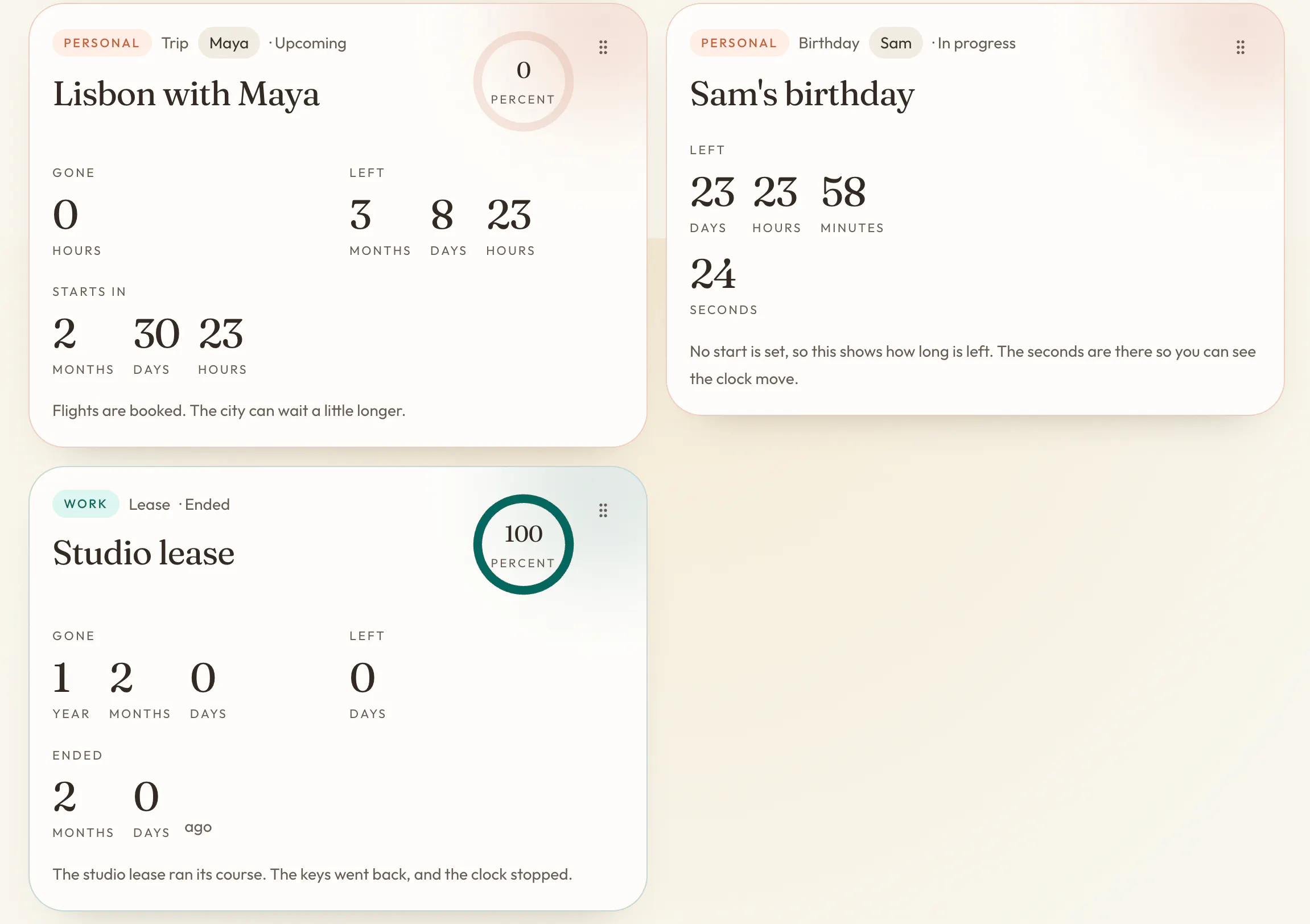Click the Birthday label on Sam's card

coord(829,43)
